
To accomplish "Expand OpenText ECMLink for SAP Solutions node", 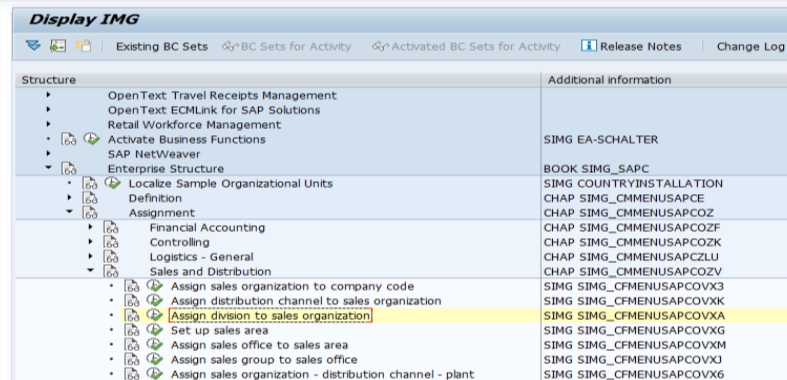I will 48,109.
